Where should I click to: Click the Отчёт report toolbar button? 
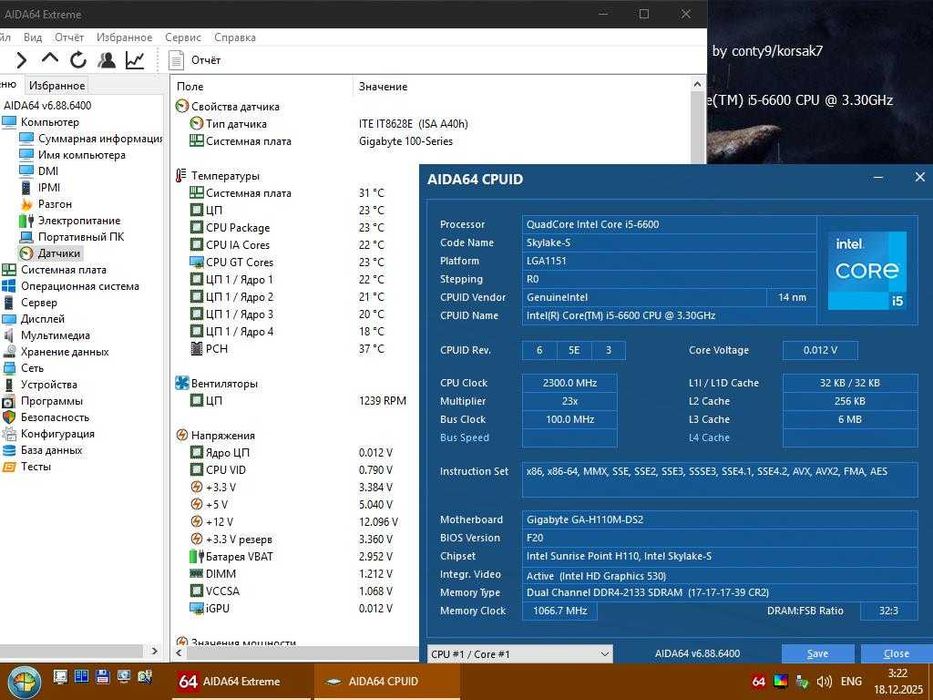coord(195,60)
